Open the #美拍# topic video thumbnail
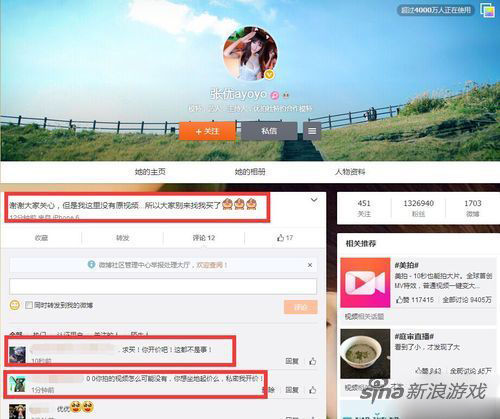The height and width of the screenshot is (419, 500). [x=365, y=282]
